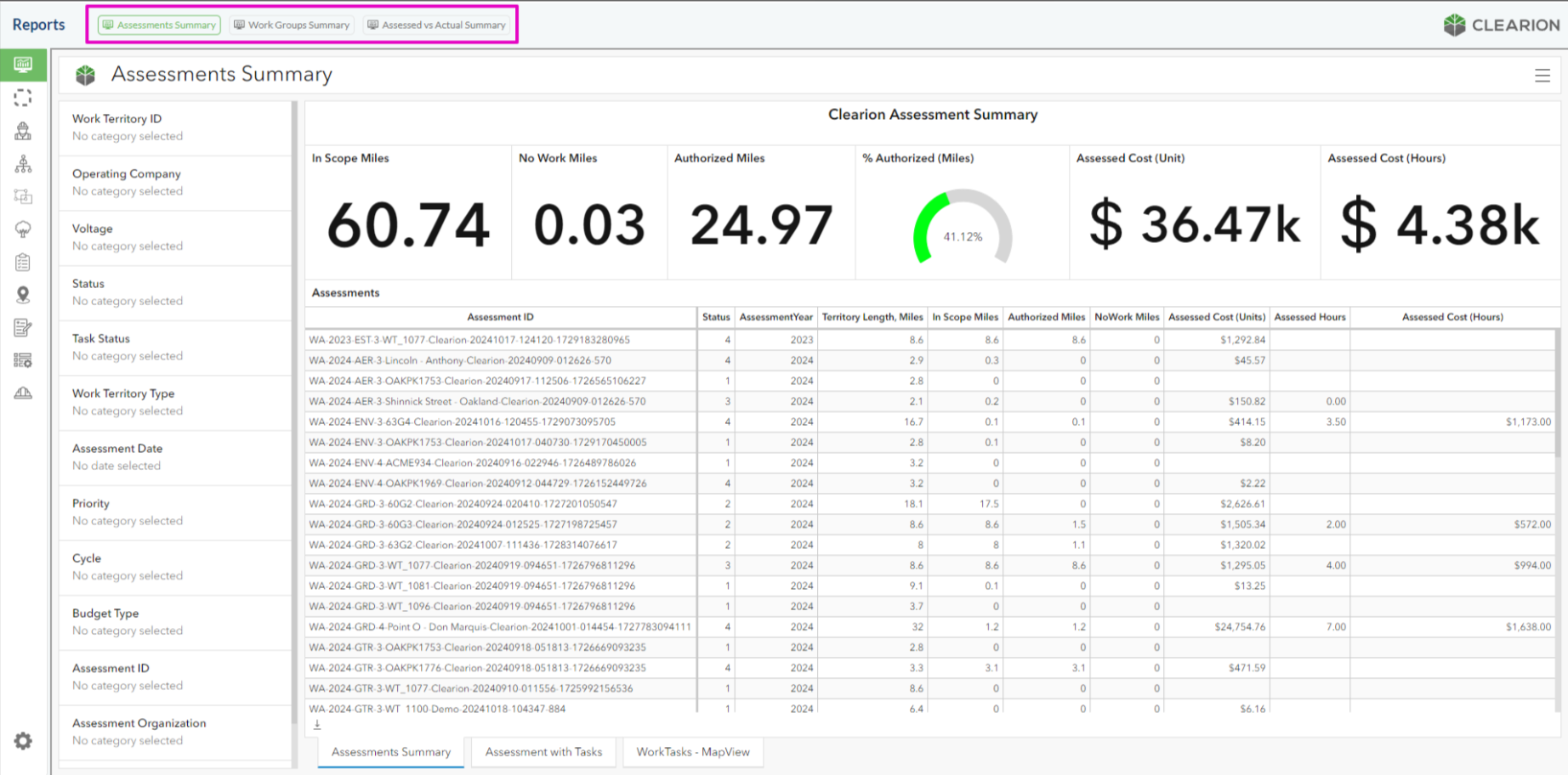Open the Work Groups Summary report
This screenshot has width=1568, height=775.
pyautogui.click(x=292, y=25)
